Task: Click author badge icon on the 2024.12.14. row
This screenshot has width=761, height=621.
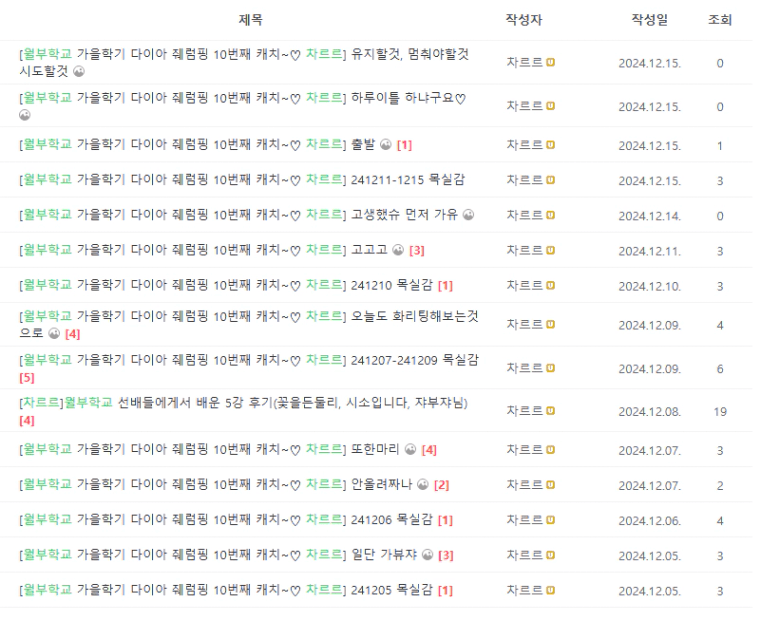Action: tap(550, 215)
